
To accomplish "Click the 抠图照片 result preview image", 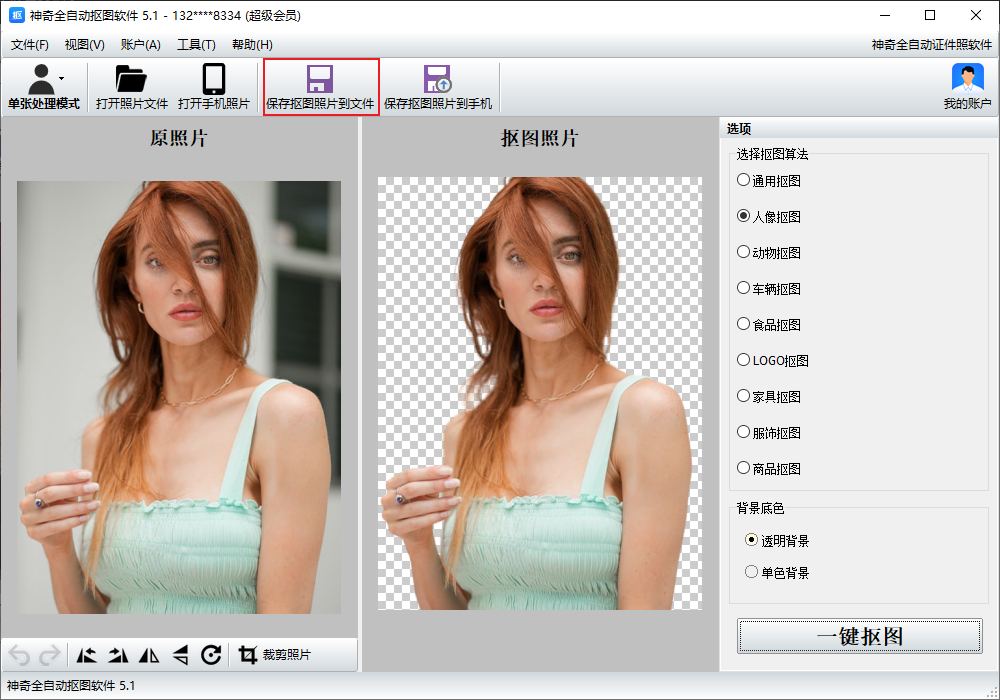I will (539, 394).
